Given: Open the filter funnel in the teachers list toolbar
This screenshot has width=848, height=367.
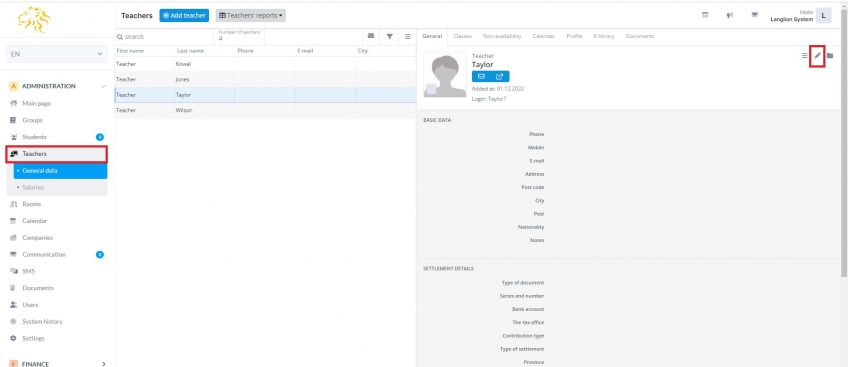Looking at the screenshot, I should (x=389, y=36).
